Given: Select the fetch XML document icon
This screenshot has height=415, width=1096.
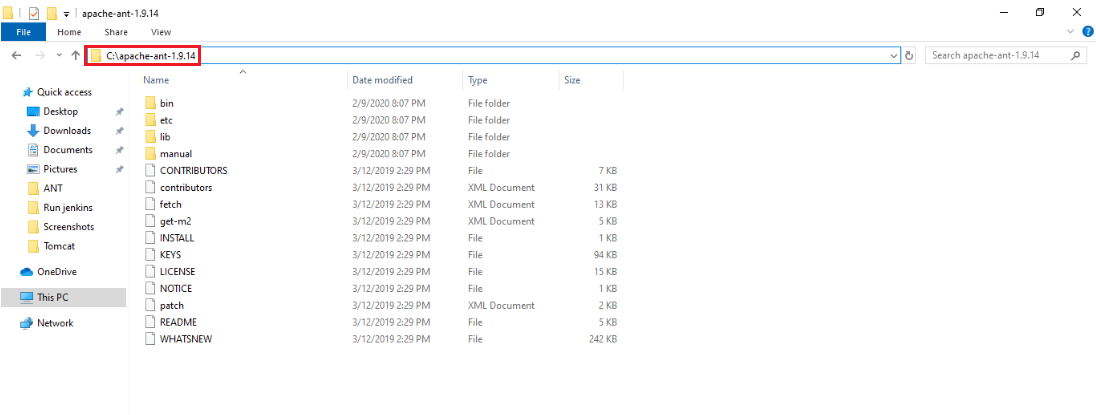Looking at the screenshot, I should 149,204.
